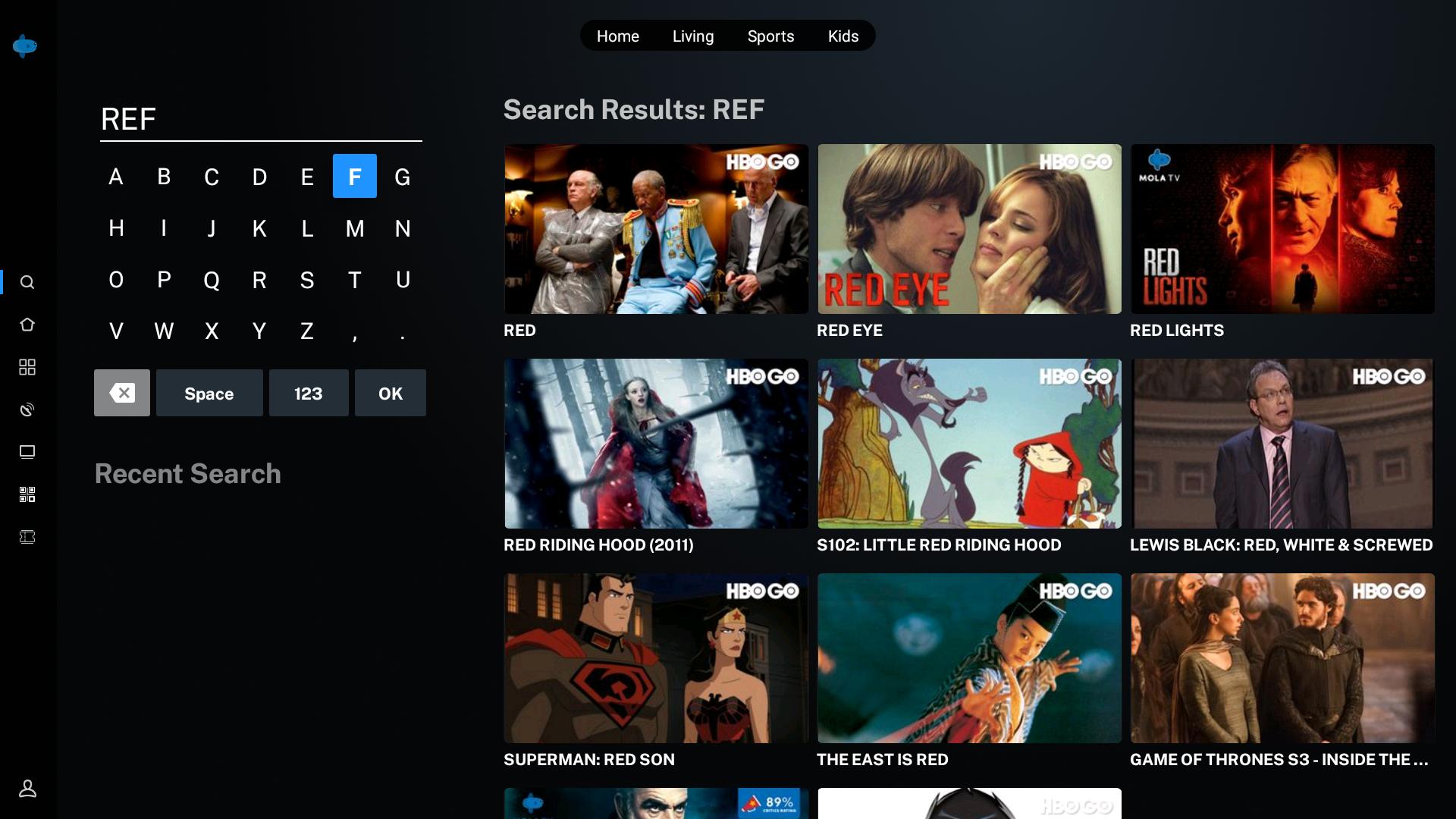Click the Space key
Screen dimensions: 1456x819
click(209, 393)
